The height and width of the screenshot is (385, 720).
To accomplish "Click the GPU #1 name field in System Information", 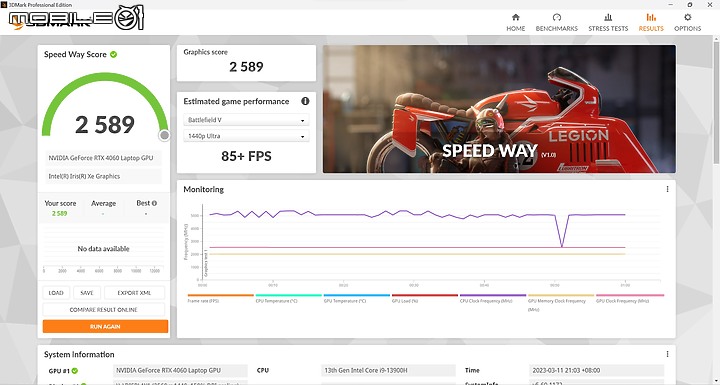I will click(x=180, y=370).
